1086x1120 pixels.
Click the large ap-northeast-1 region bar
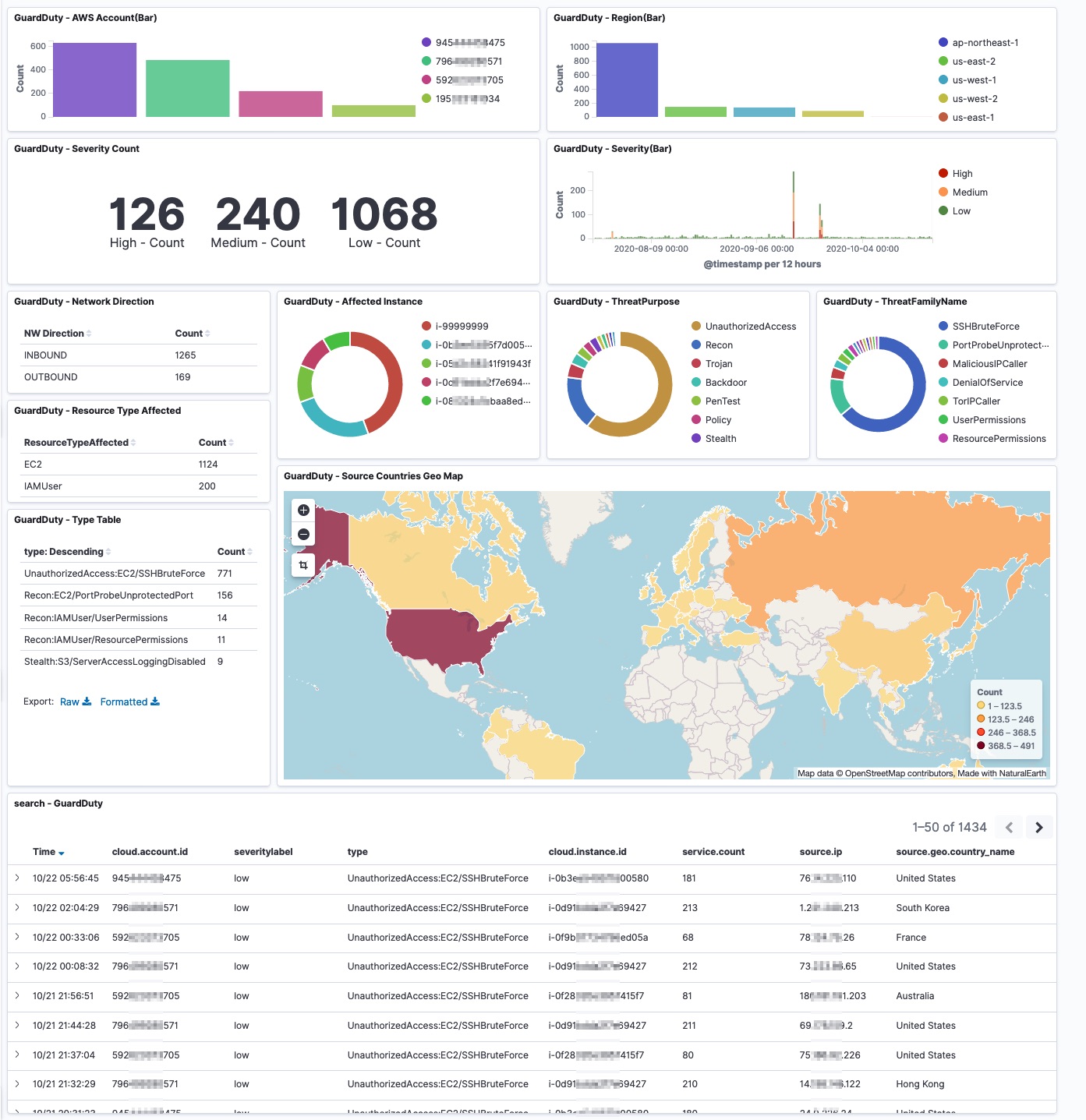coord(627,80)
